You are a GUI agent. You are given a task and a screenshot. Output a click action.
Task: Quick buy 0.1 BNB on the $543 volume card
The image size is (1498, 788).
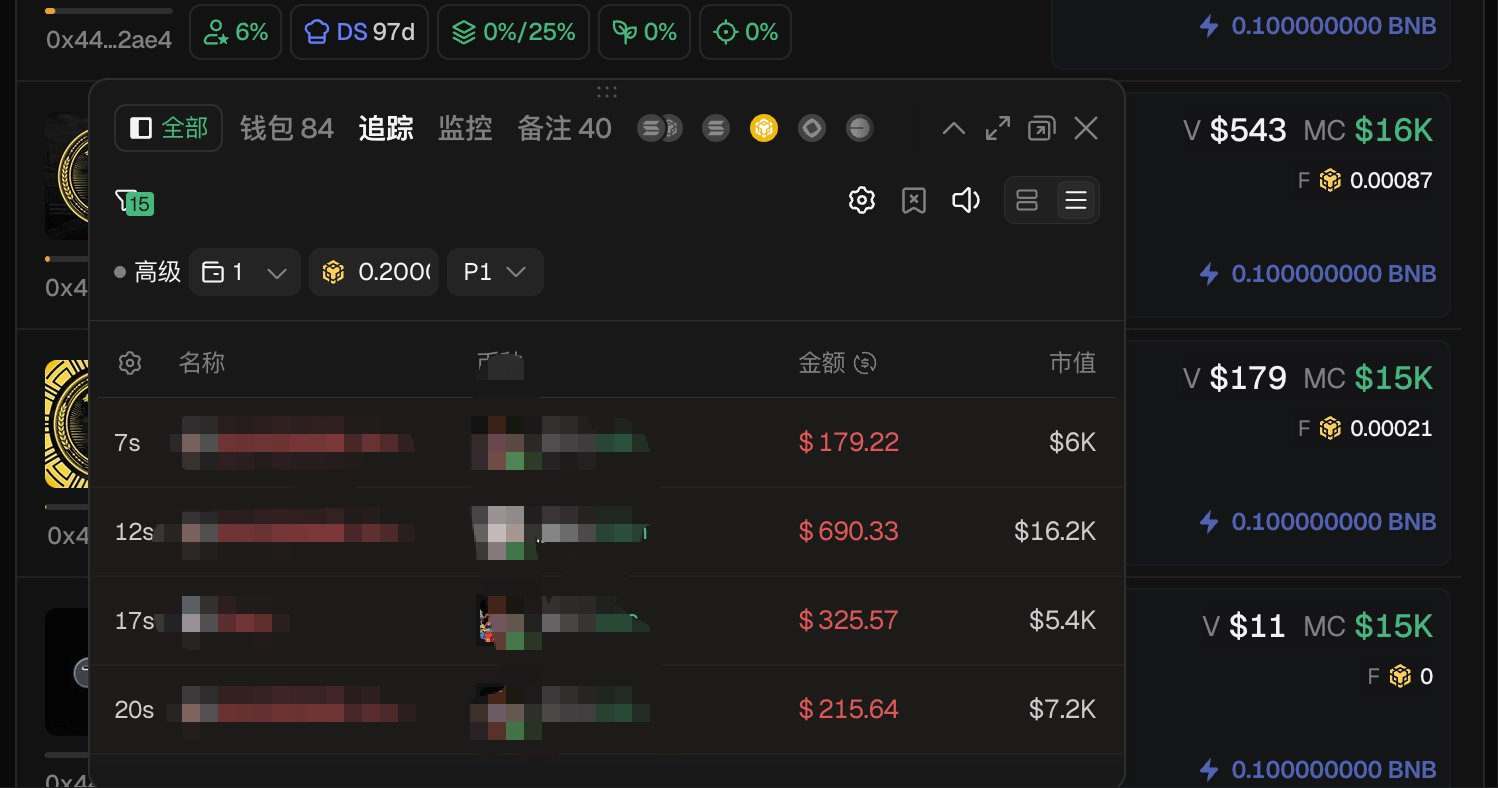click(1319, 274)
